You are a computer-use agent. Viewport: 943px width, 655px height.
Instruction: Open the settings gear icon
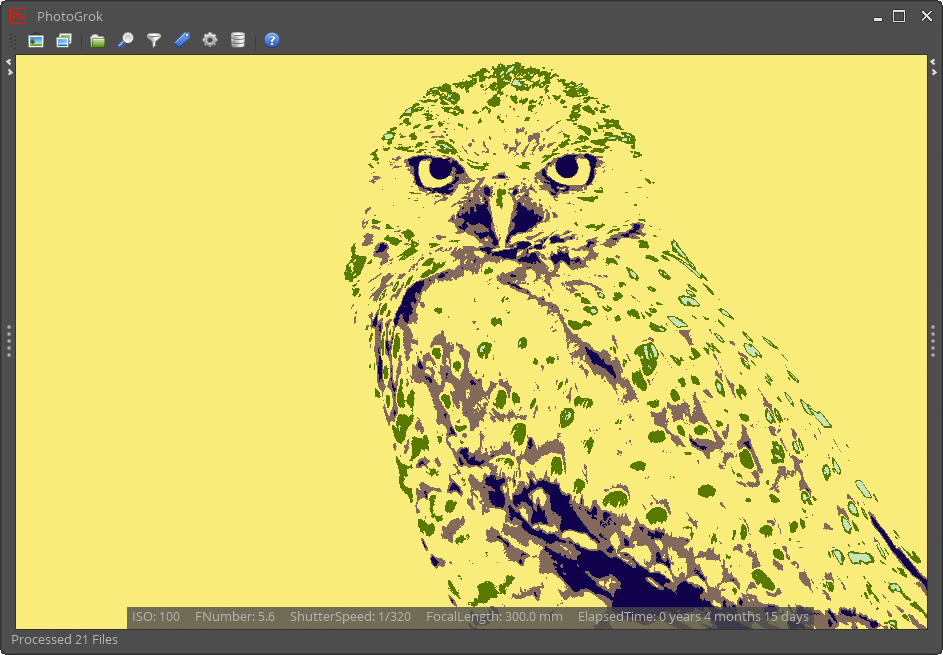click(x=209, y=40)
